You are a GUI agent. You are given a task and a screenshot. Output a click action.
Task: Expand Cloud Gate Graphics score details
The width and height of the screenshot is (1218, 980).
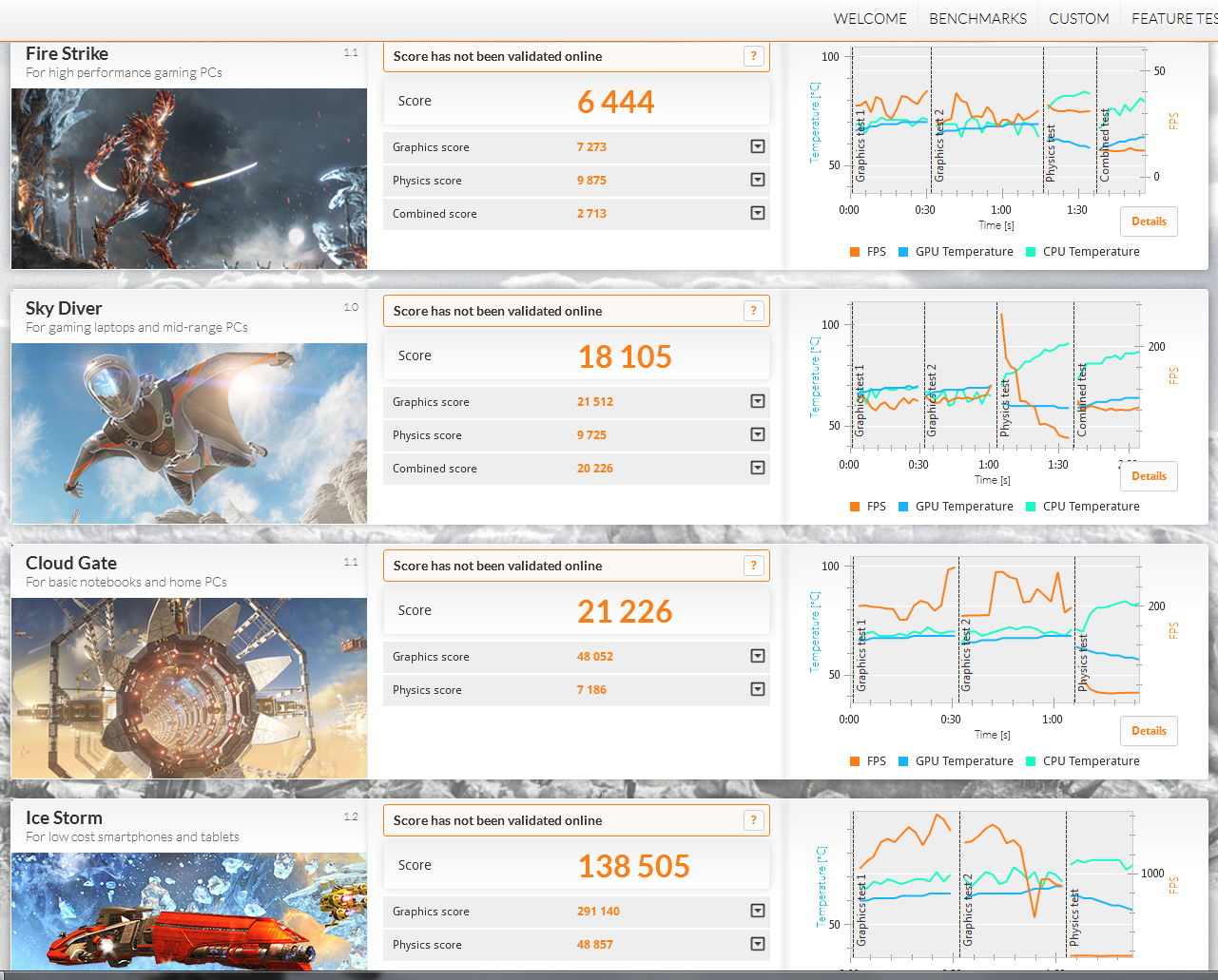pos(758,656)
